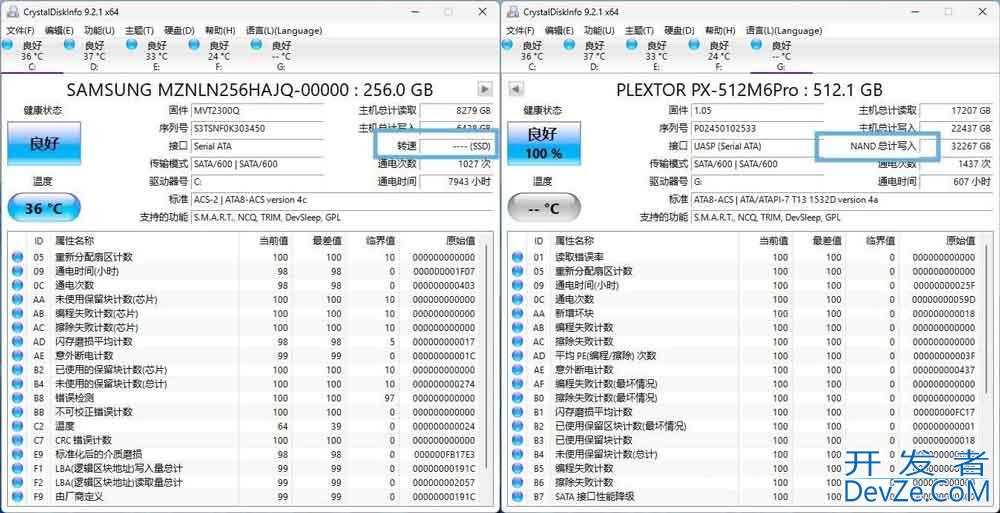Click PLEXTOR PX-512M6Pro disk title
Screen dimensions: 1000x513
coord(749,89)
